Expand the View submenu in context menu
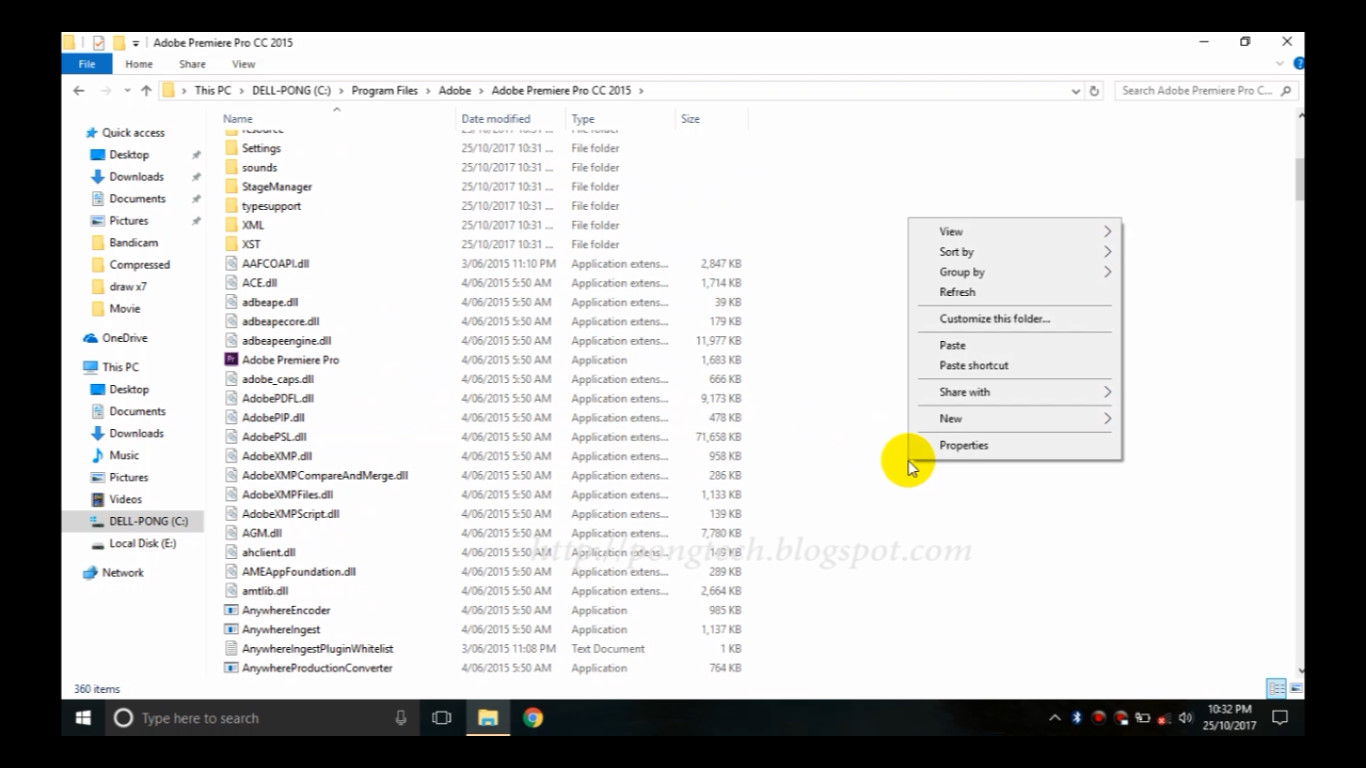The image size is (1366, 768). click(x=1015, y=231)
